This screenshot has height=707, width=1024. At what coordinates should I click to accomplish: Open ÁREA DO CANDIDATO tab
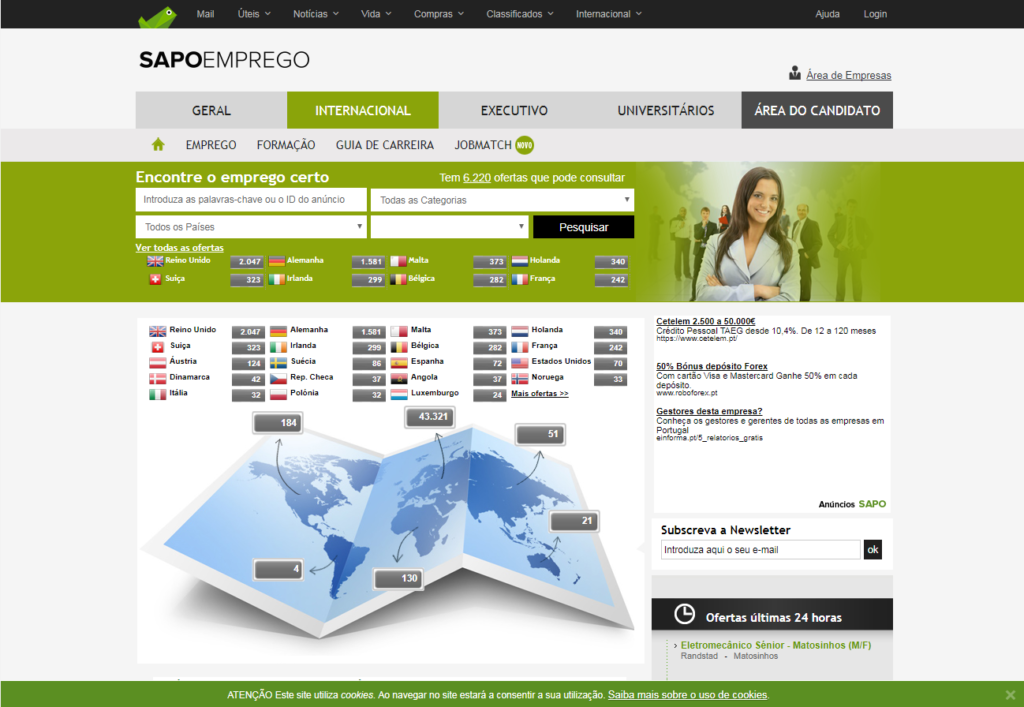pos(817,110)
